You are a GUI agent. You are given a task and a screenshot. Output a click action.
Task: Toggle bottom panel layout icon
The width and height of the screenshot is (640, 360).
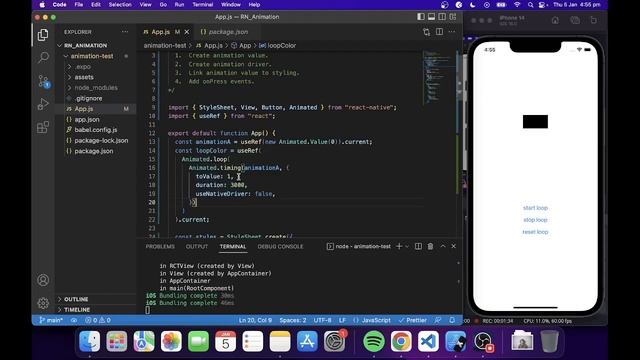tap(431, 17)
